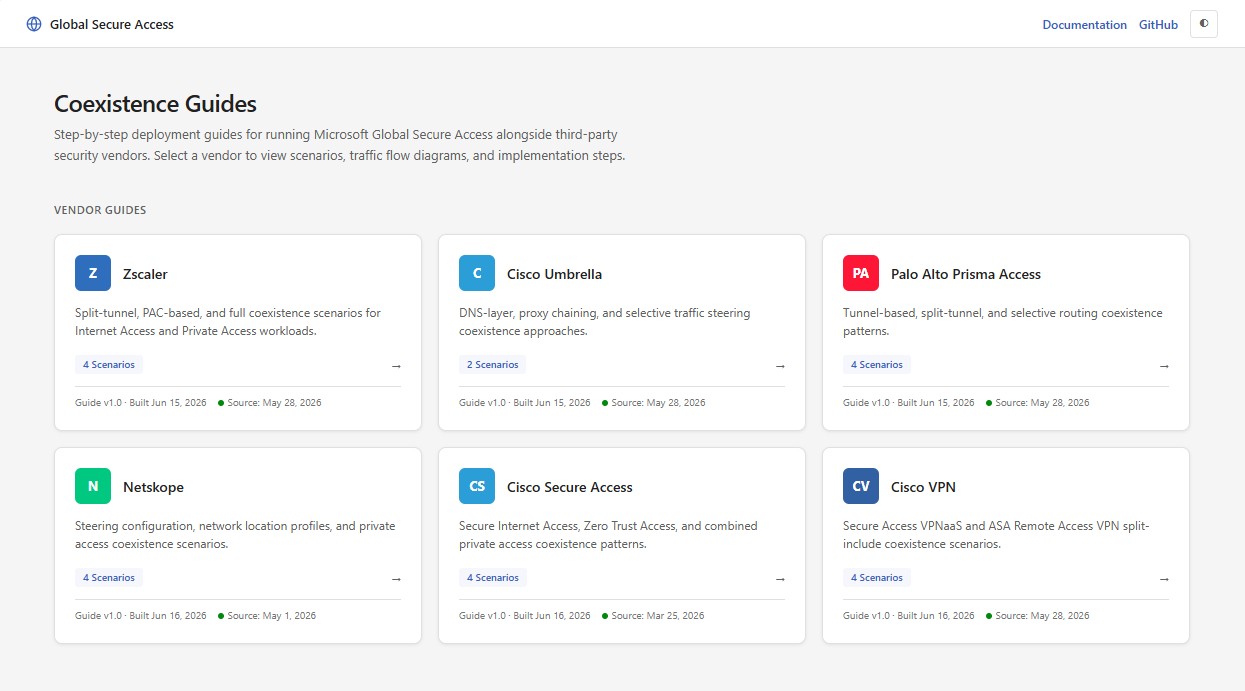Click the Netskope N logo icon
This screenshot has width=1245, height=691.
[93, 486]
